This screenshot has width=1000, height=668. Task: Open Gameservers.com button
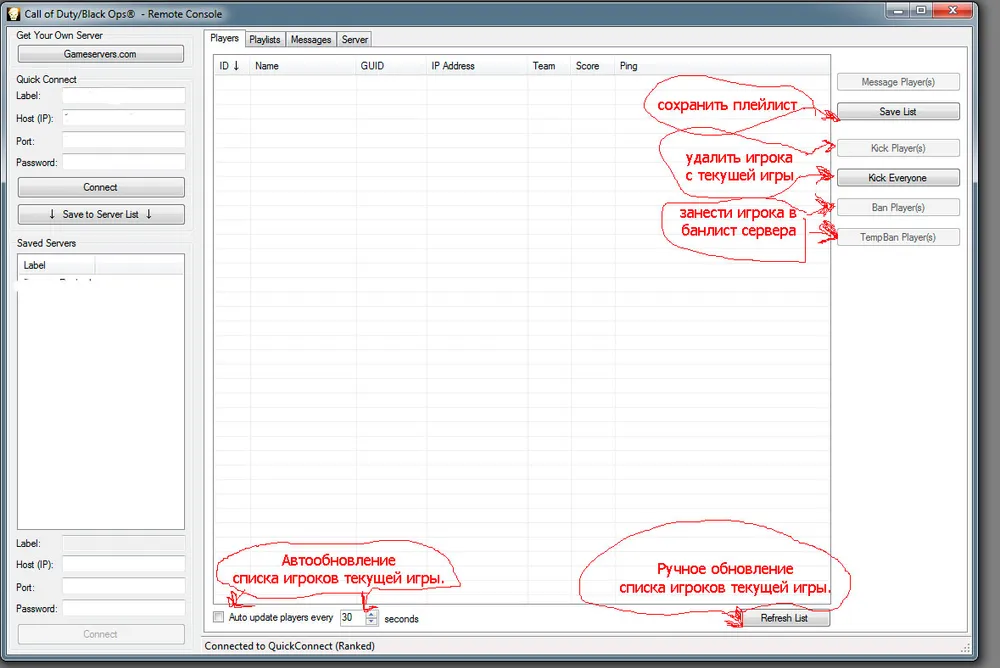tap(101, 54)
